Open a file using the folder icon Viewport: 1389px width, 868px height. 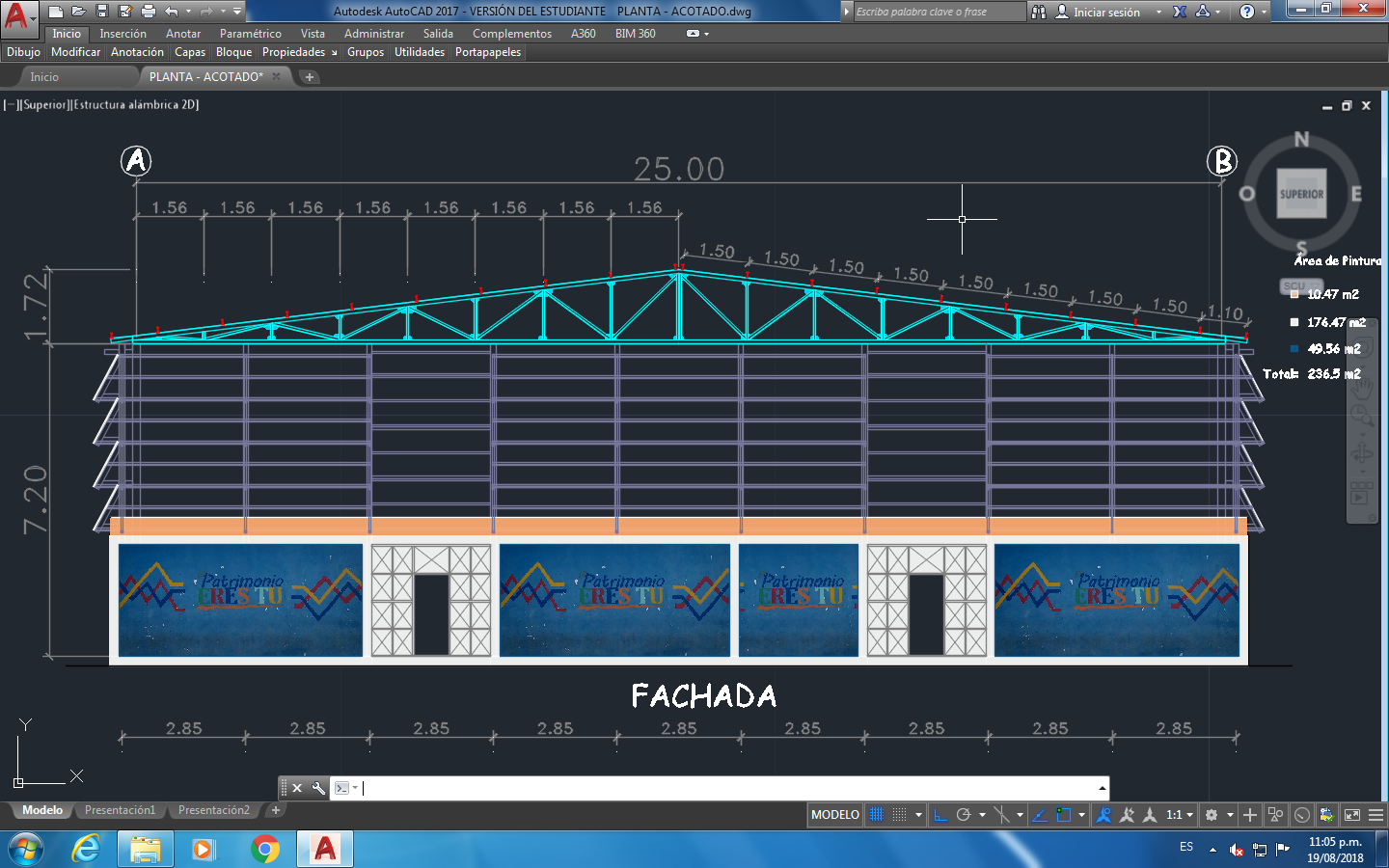click(79, 12)
